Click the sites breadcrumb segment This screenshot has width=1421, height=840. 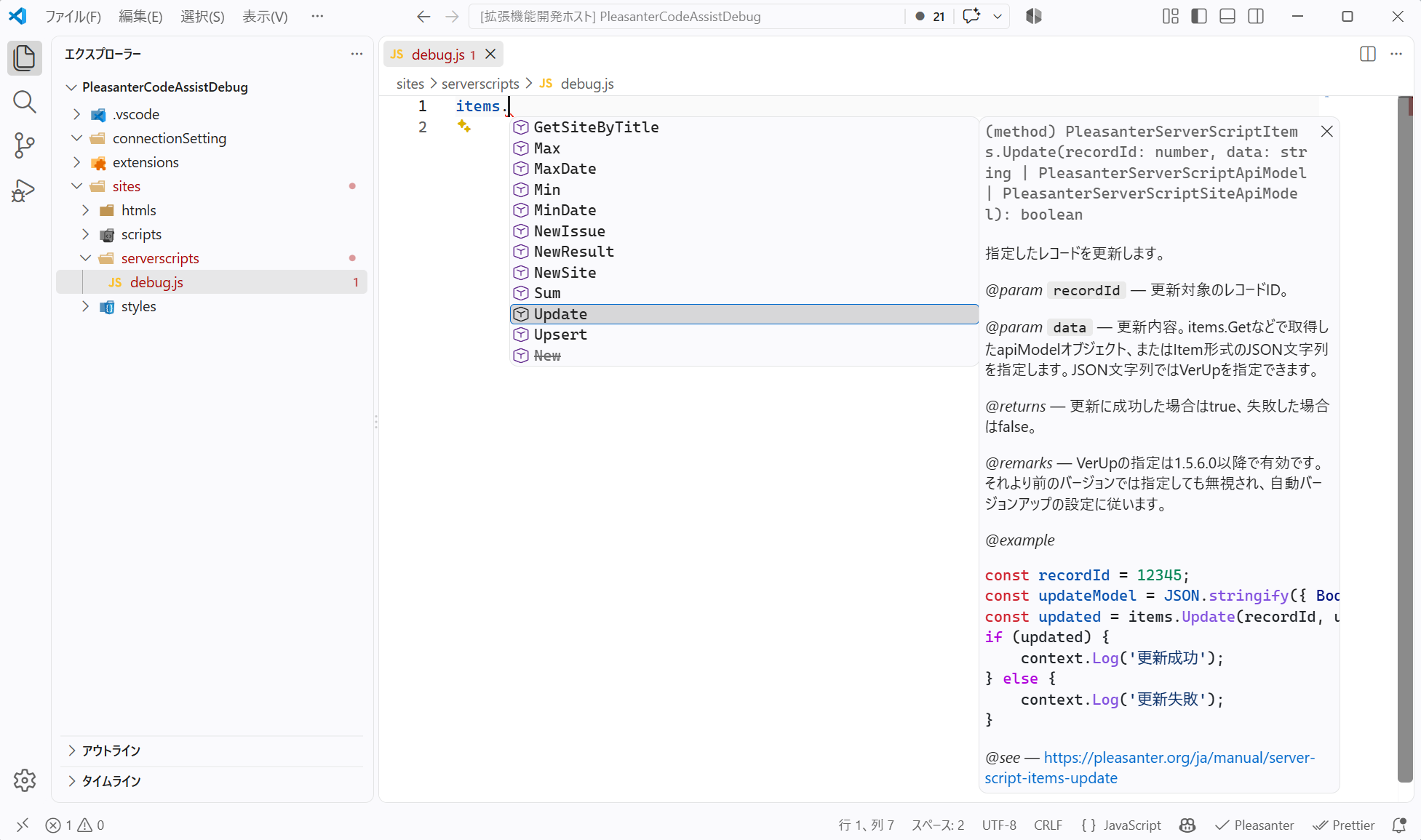(x=410, y=84)
